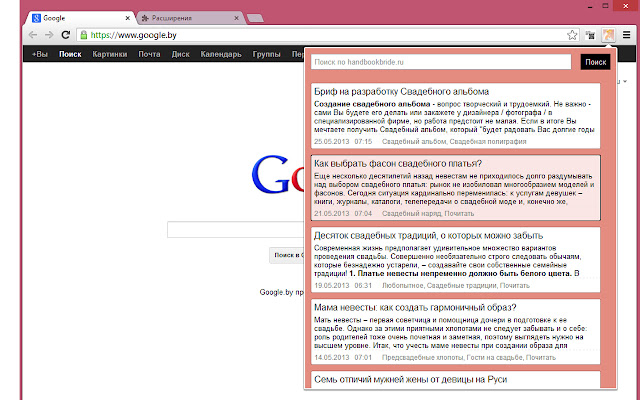
Task: Click the date 14.05.2013 07:01
Action: [x=343, y=358]
